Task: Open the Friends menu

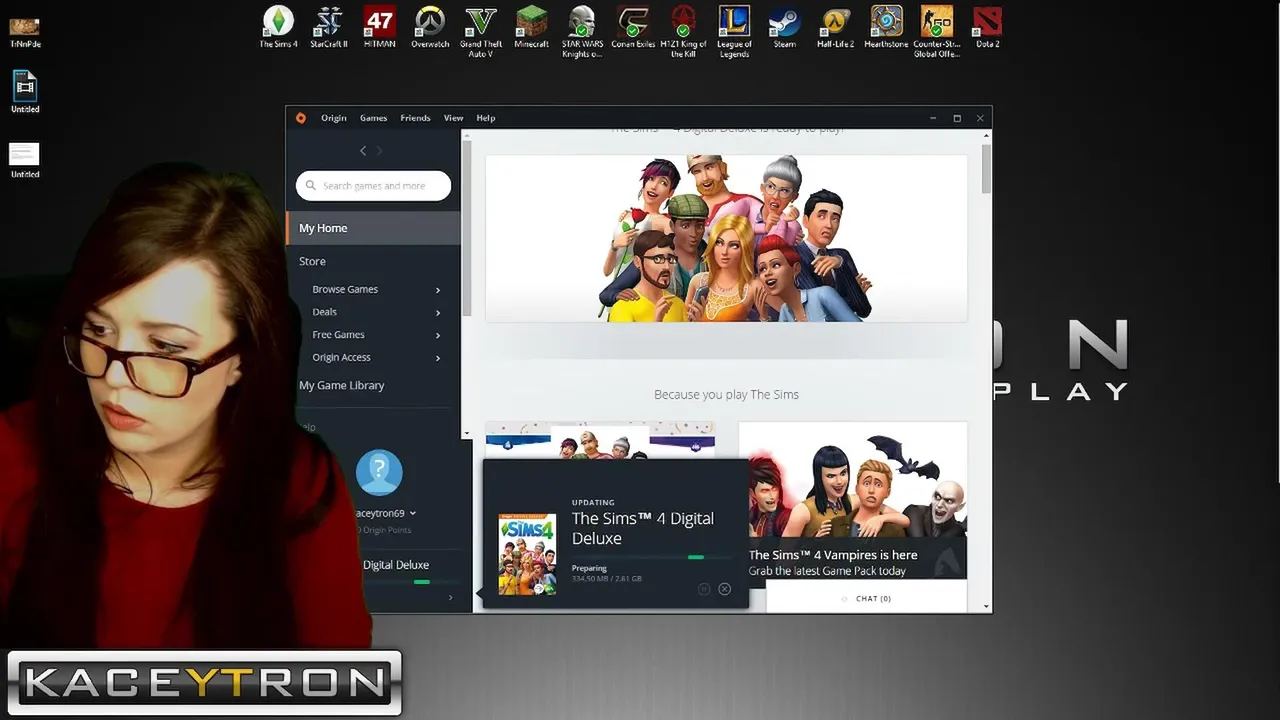Action: click(415, 118)
